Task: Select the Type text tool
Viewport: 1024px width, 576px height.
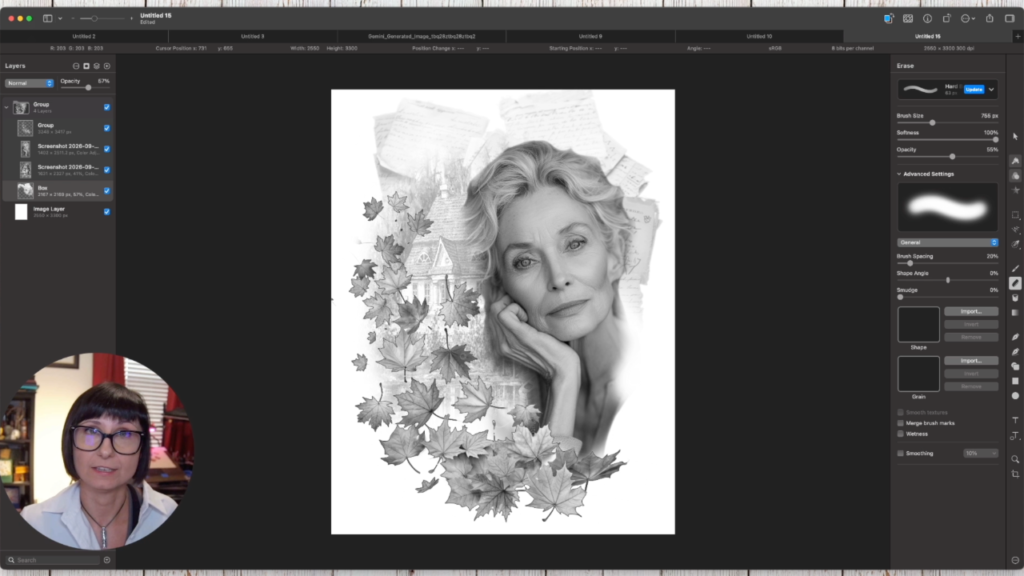Action: 1015,421
